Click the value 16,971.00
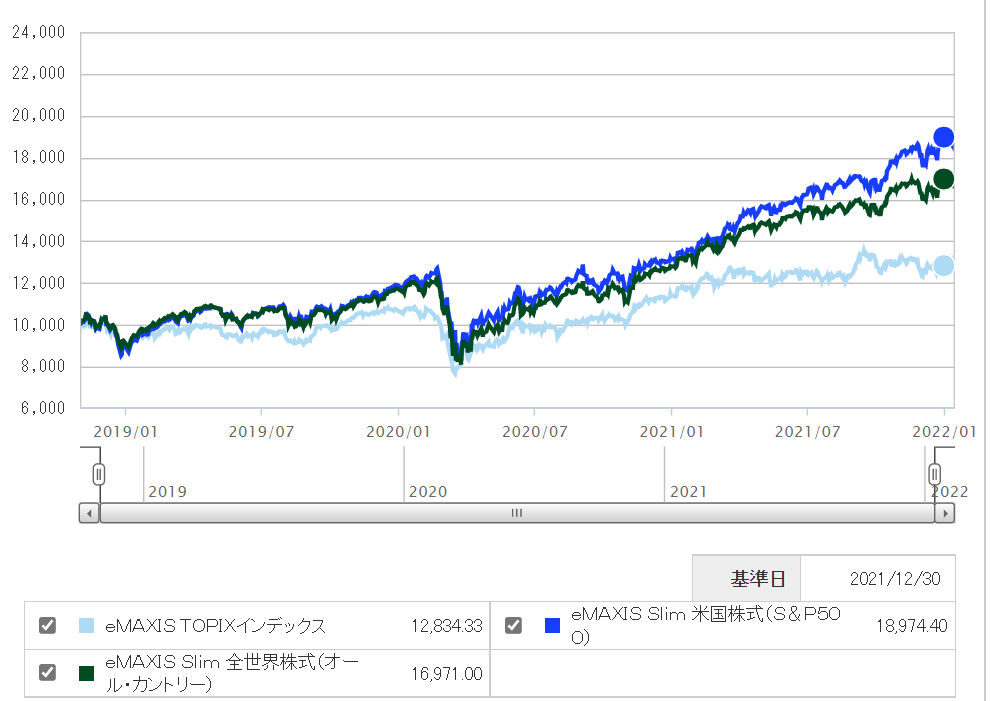The image size is (991, 701). click(x=447, y=674)
